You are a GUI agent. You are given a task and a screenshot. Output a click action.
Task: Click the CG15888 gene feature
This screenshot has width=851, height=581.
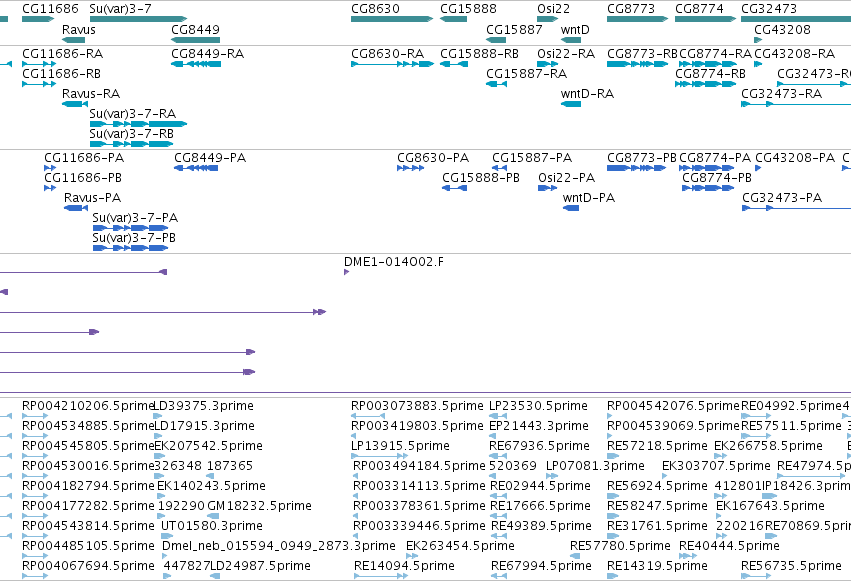pos(453,19)
